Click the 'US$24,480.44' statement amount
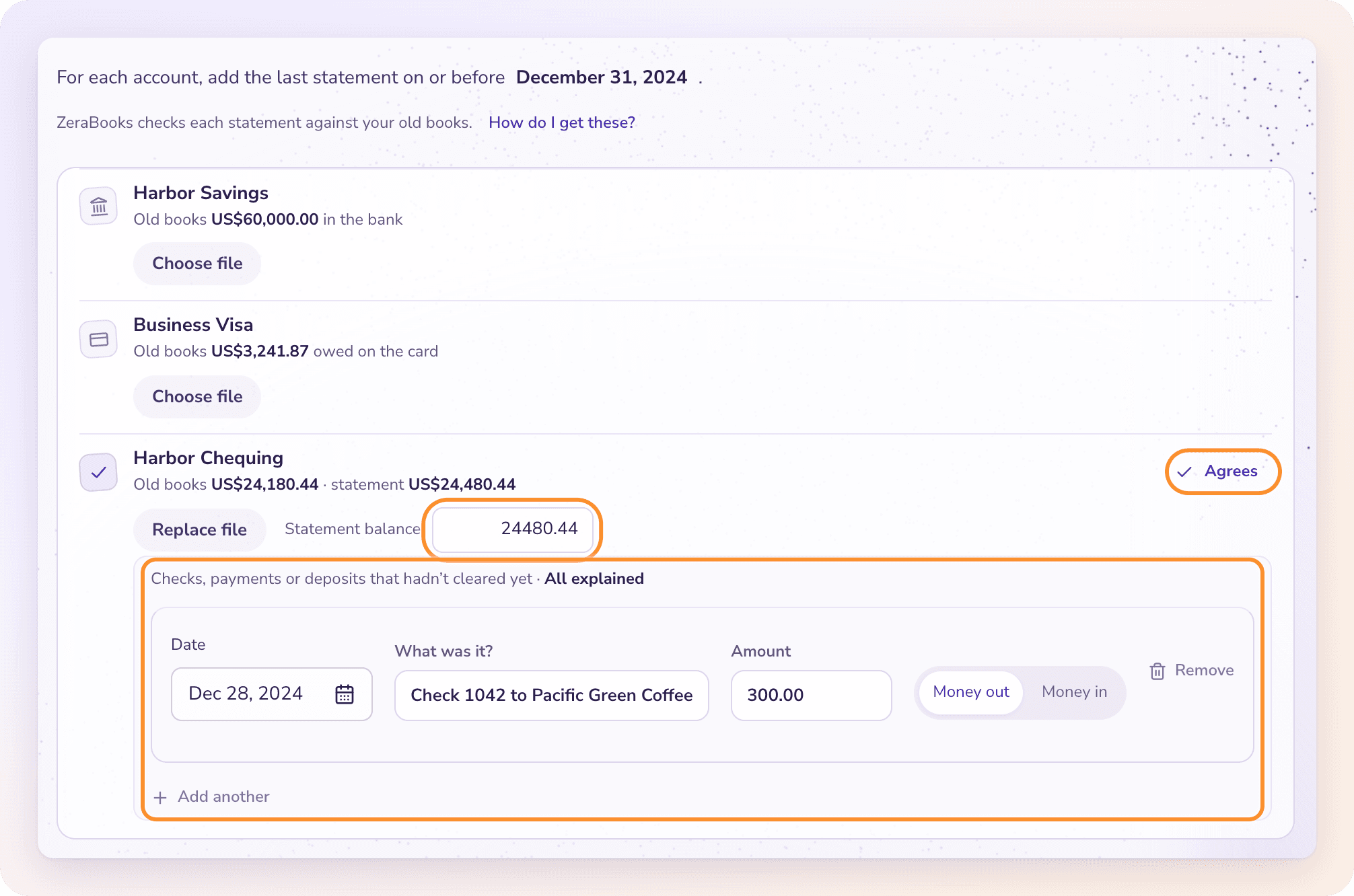The height and width of the screenshot is (896, 1354). coord(462,484)
